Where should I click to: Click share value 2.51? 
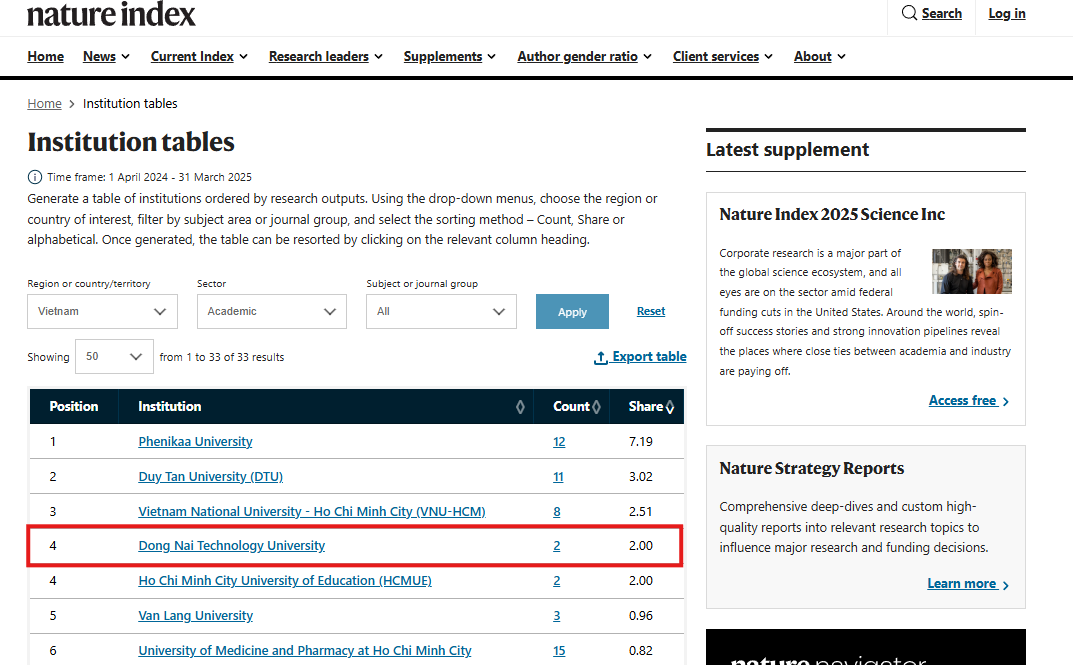tap(641, 512)
